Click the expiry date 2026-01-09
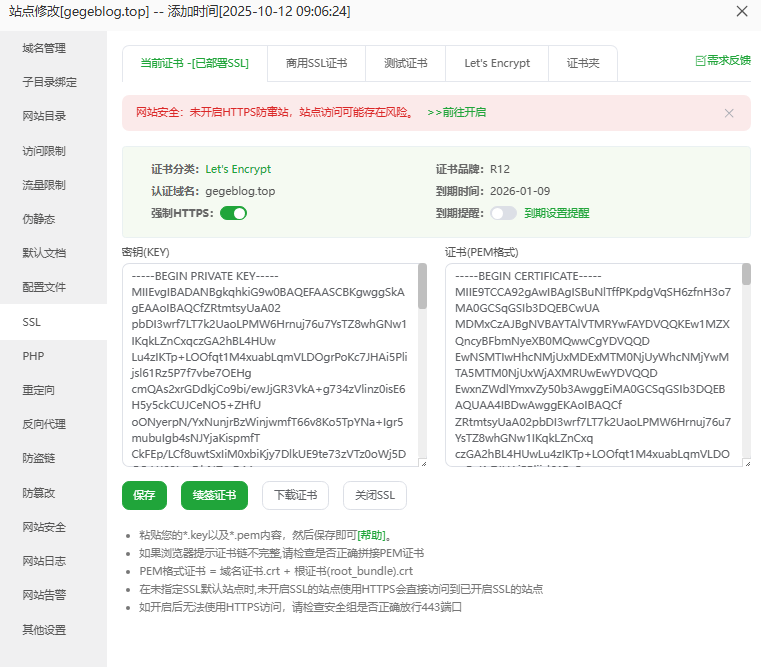 point(520,191)
